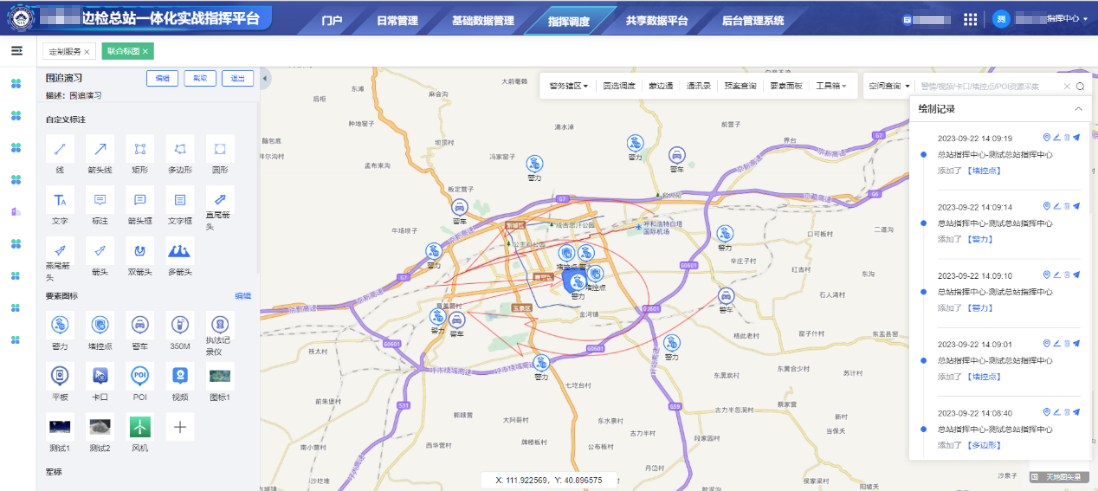This screenshot has height=491, width=1098.
Task: Close the 联合标图 tab
Action: 145,51
